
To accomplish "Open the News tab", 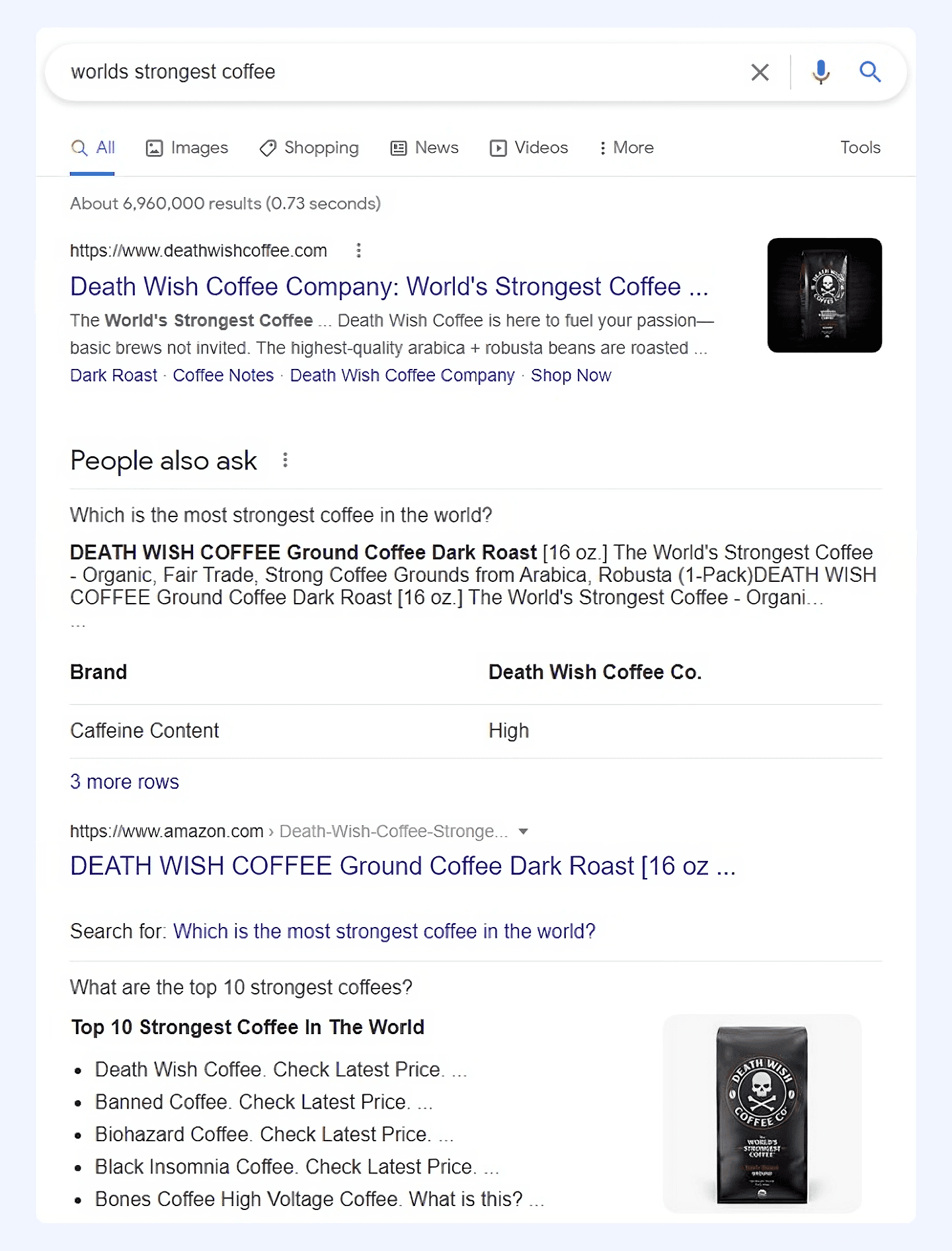I will pos(424,147).
